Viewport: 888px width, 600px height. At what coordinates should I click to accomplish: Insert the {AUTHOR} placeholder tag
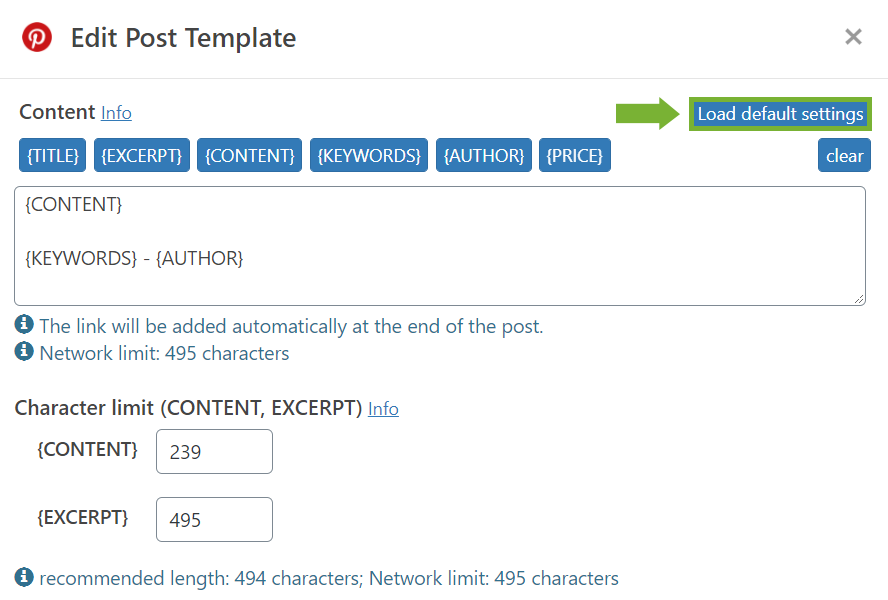[484, 155]
